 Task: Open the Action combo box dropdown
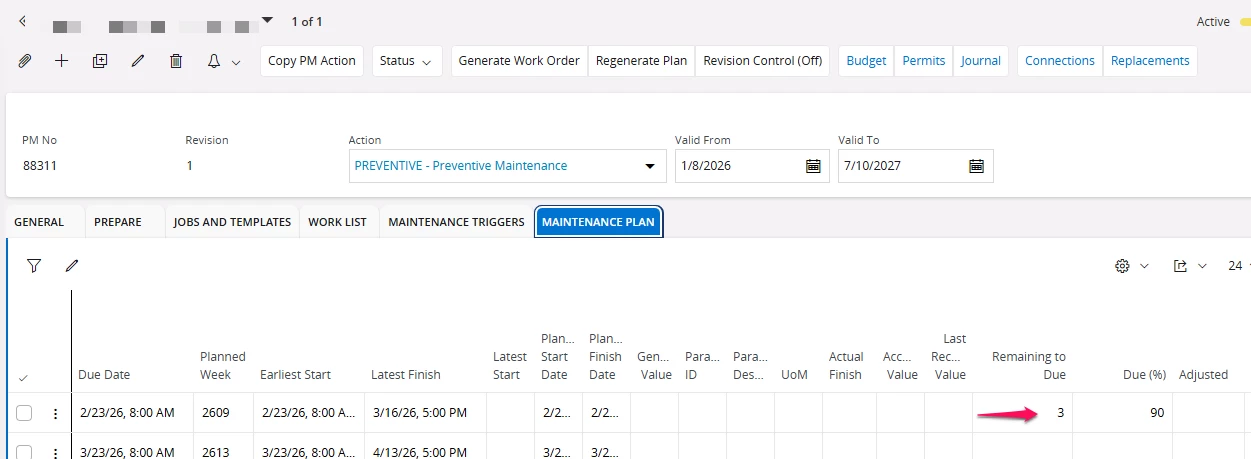650,166
